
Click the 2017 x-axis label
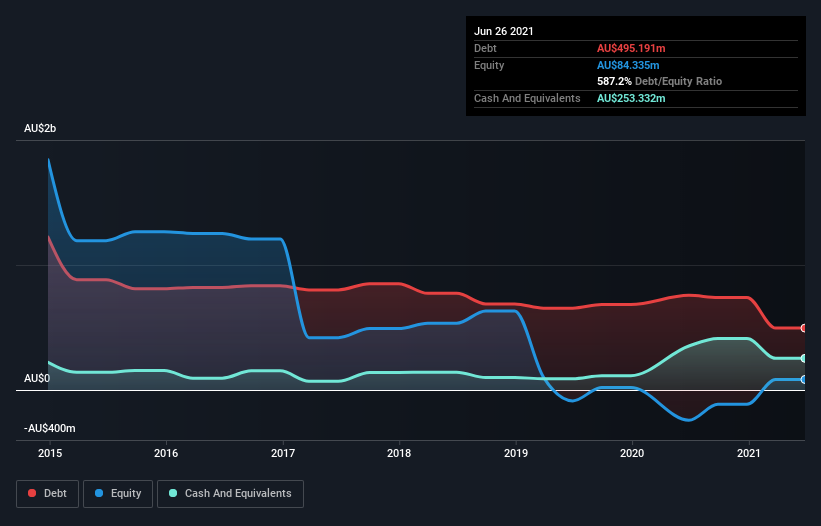[x=283, y=453]
